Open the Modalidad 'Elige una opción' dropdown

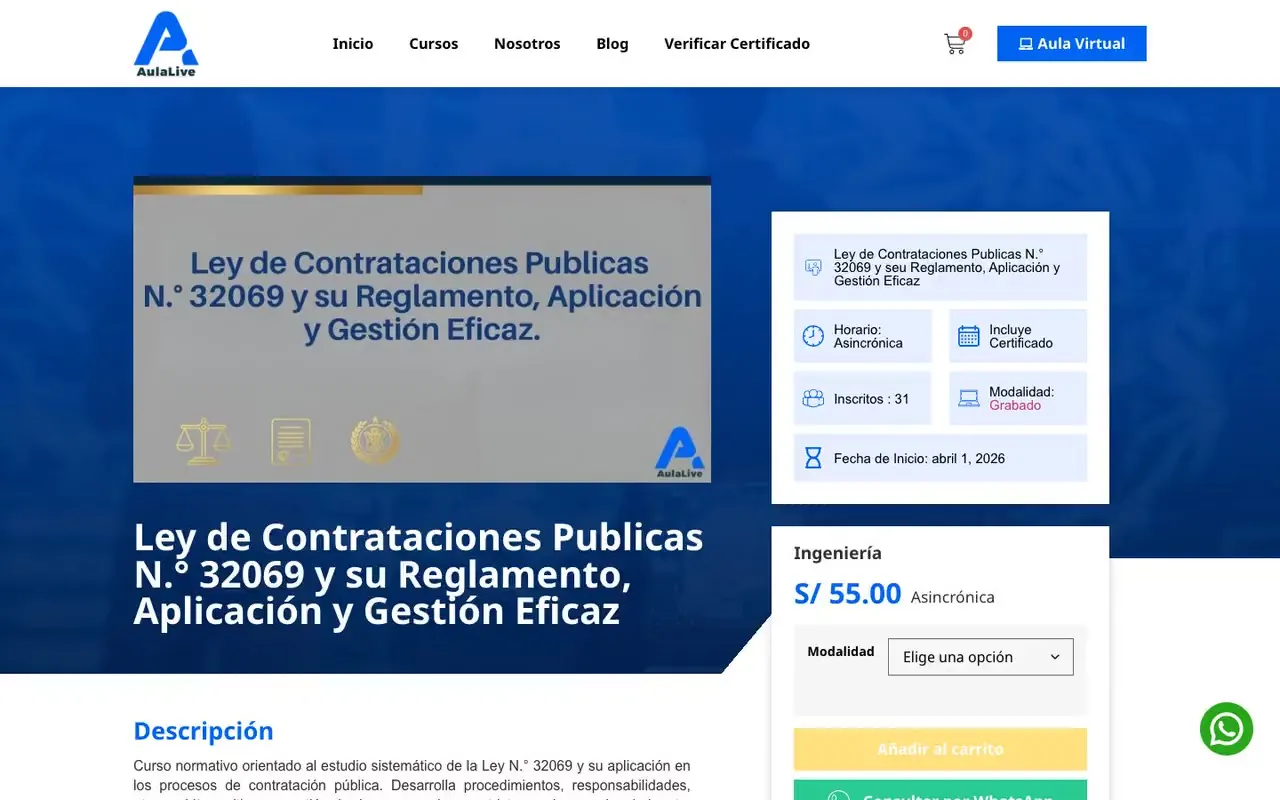point(980,657)
